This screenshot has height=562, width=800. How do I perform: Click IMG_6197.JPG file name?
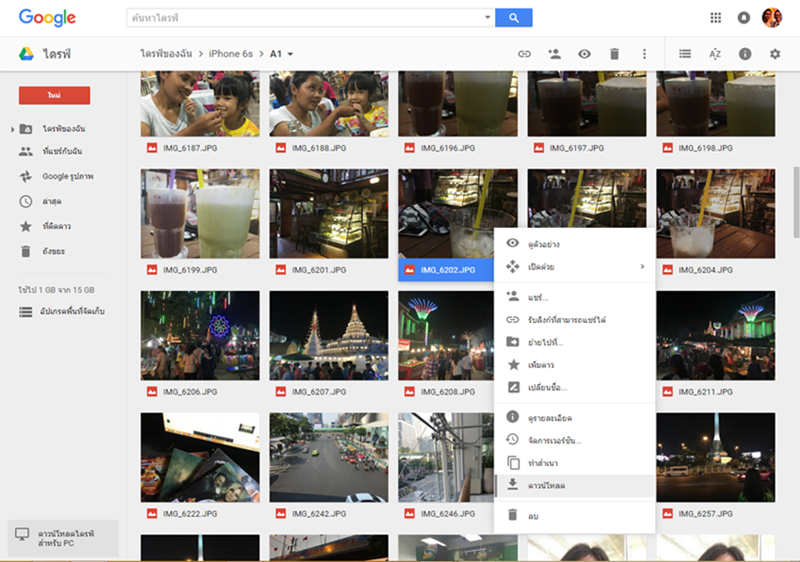point(577,148)
